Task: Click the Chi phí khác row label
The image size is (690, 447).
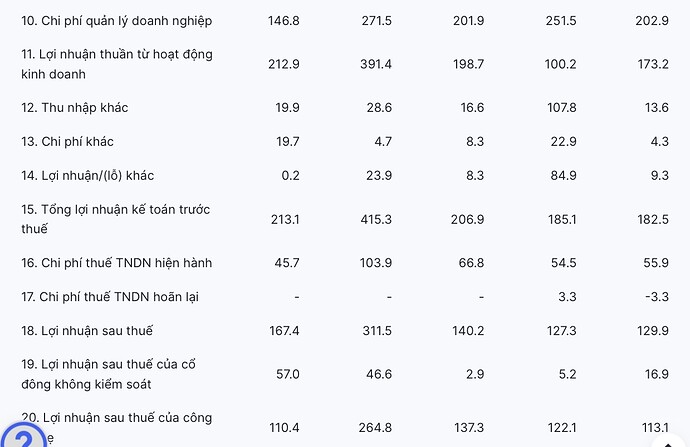Action: tap(67, 141)
